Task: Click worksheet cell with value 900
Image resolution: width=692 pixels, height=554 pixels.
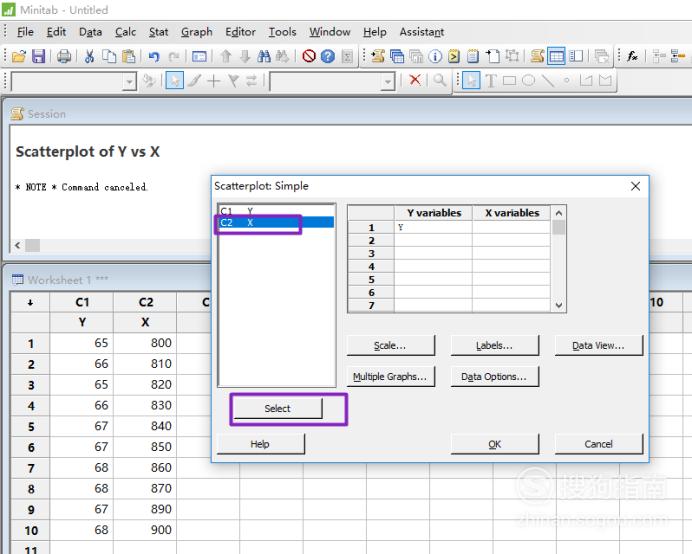Action: [145, 530]
